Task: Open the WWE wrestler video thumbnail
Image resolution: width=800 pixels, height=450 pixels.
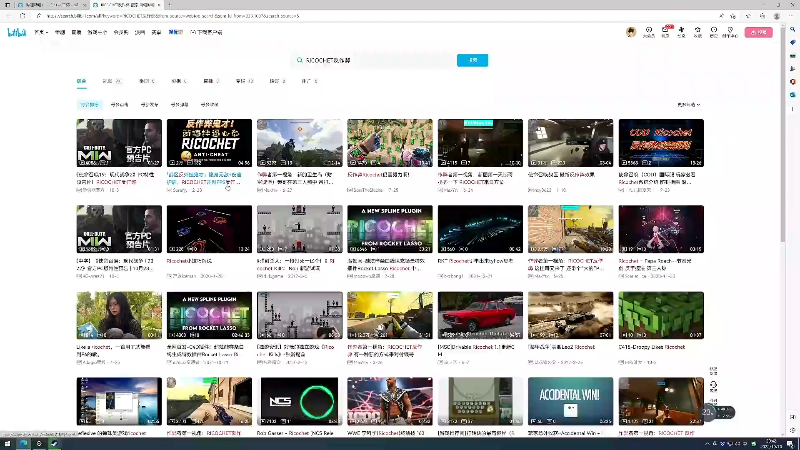Action: pyautogui.click(x=390, y=402)
